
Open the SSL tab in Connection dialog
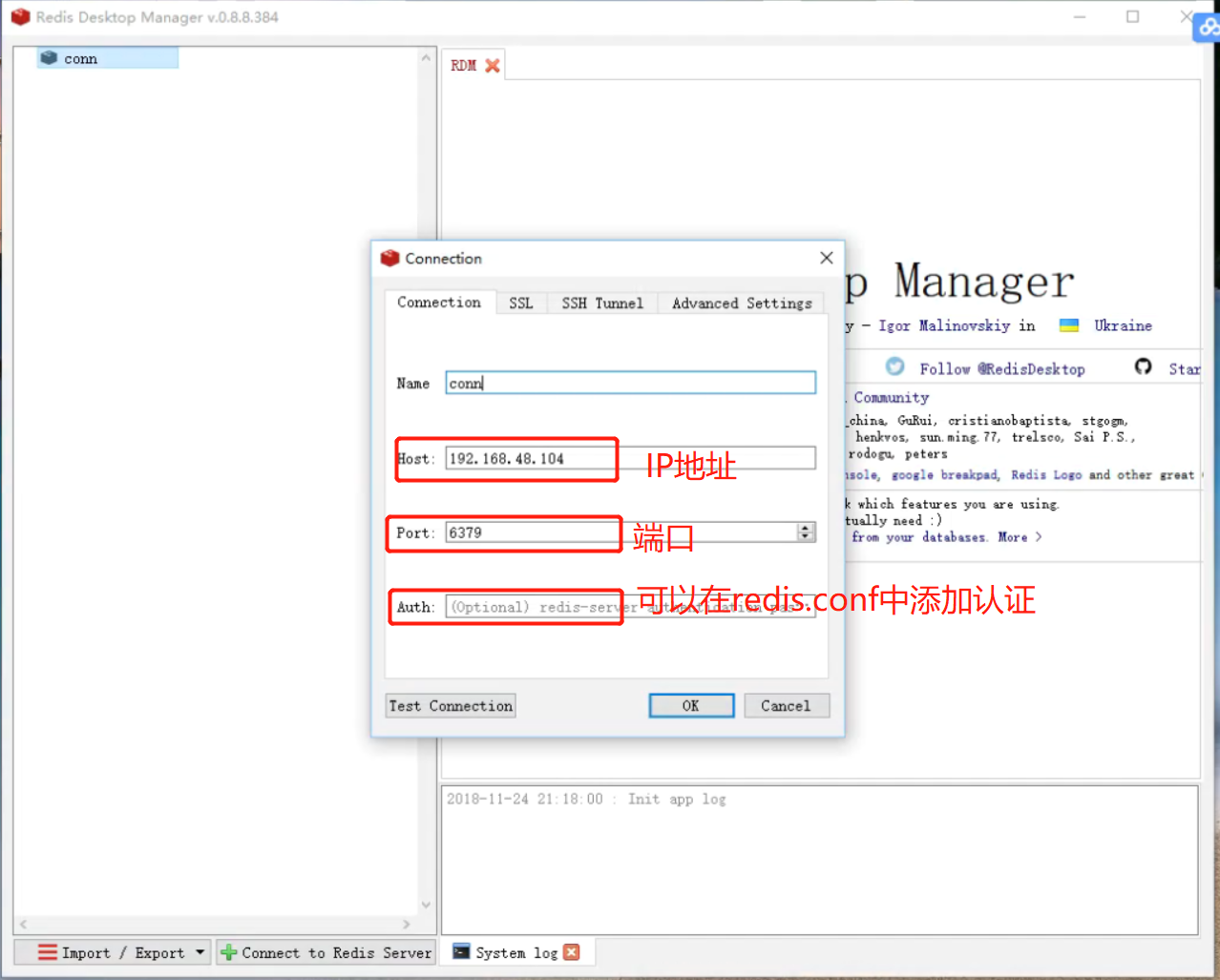pos(521,303)
